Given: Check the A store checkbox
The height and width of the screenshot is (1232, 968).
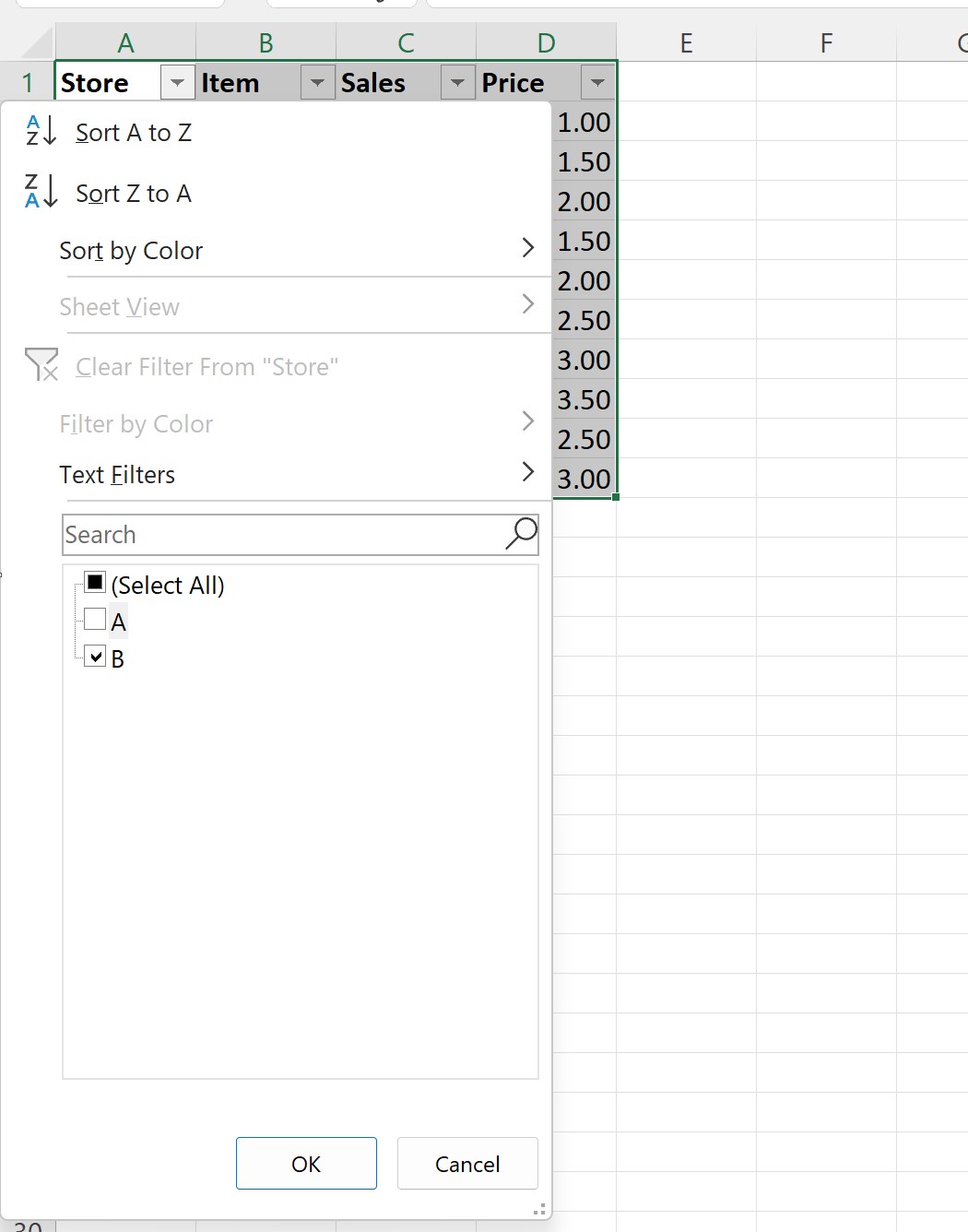Looking at the screenshot, I should (95, 619).
